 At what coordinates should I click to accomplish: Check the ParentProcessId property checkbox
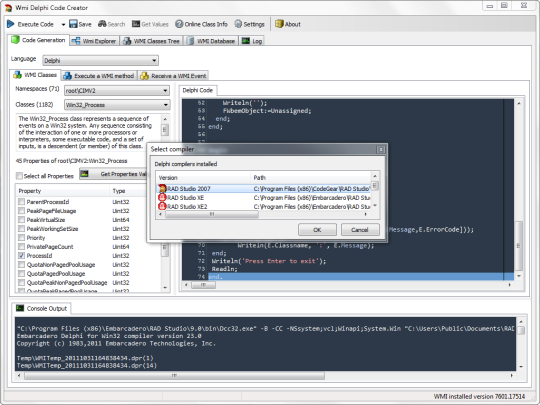coord(21,202)
